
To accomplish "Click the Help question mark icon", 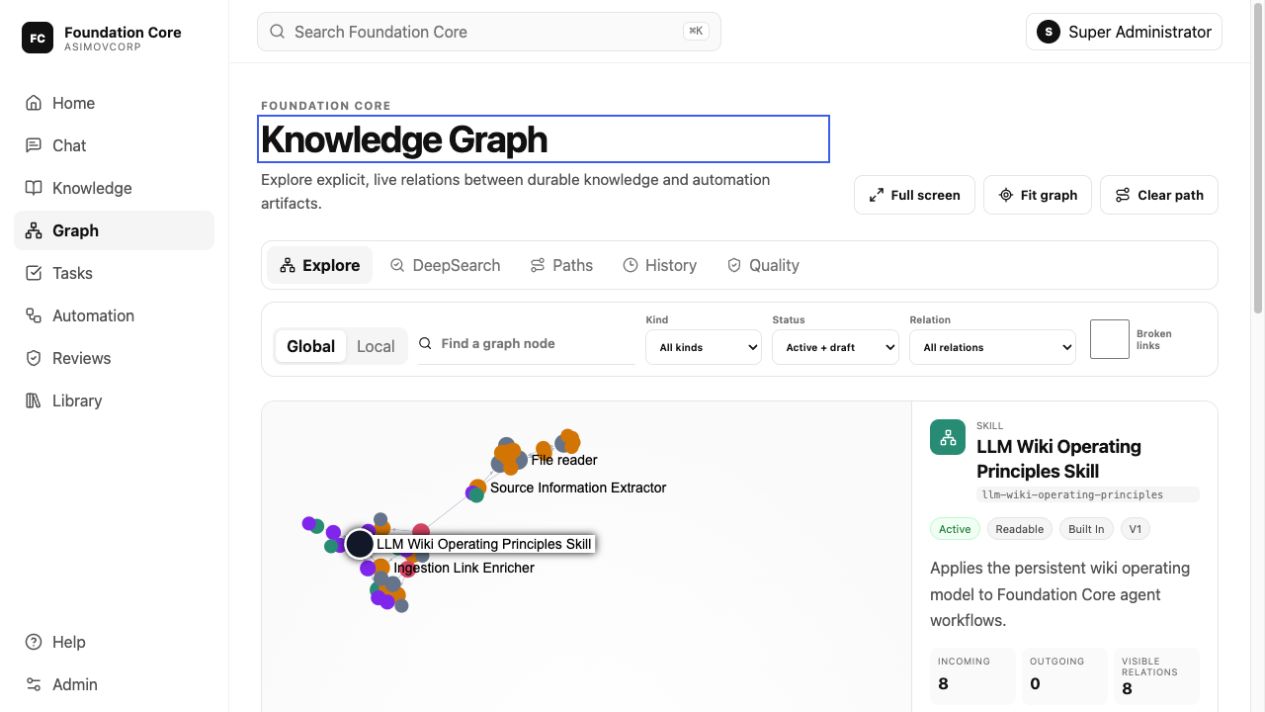I will tap(34, 642).
